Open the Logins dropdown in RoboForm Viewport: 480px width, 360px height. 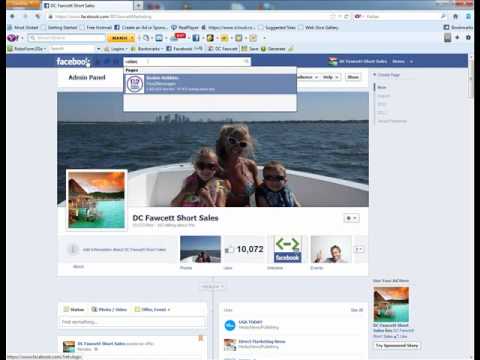[x=116, y=49]
